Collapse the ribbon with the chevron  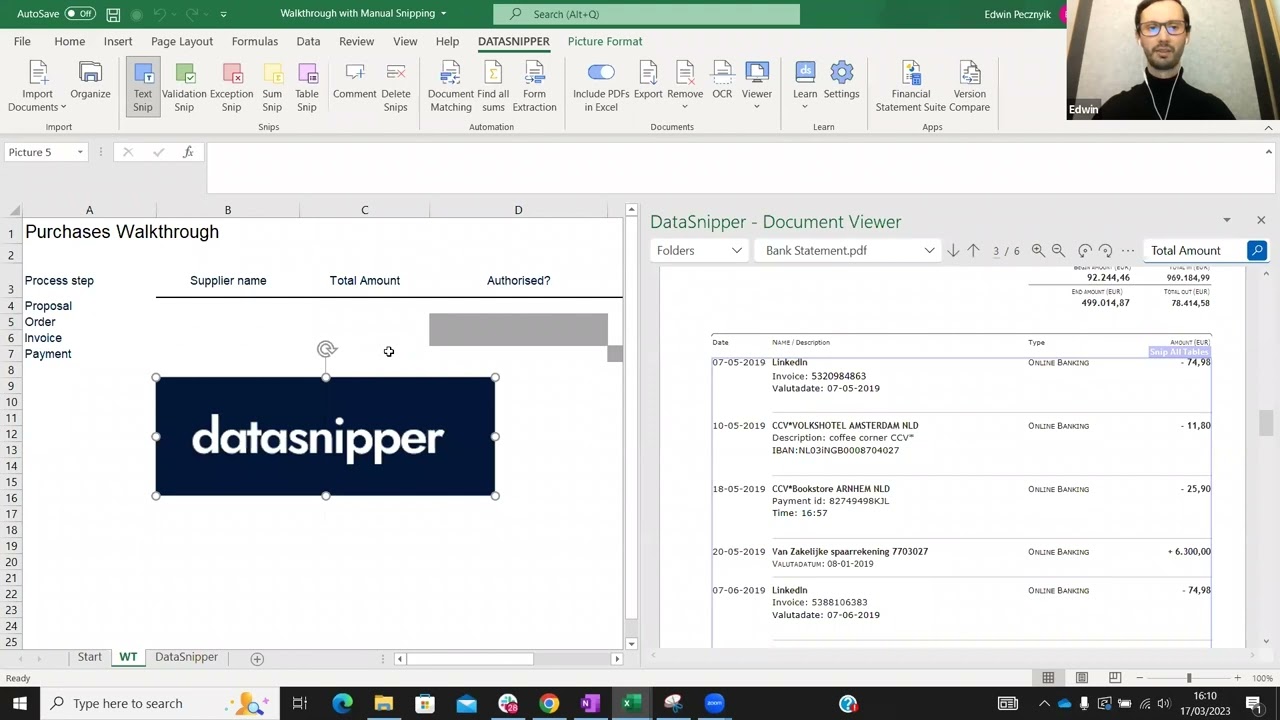[1269, 127]
